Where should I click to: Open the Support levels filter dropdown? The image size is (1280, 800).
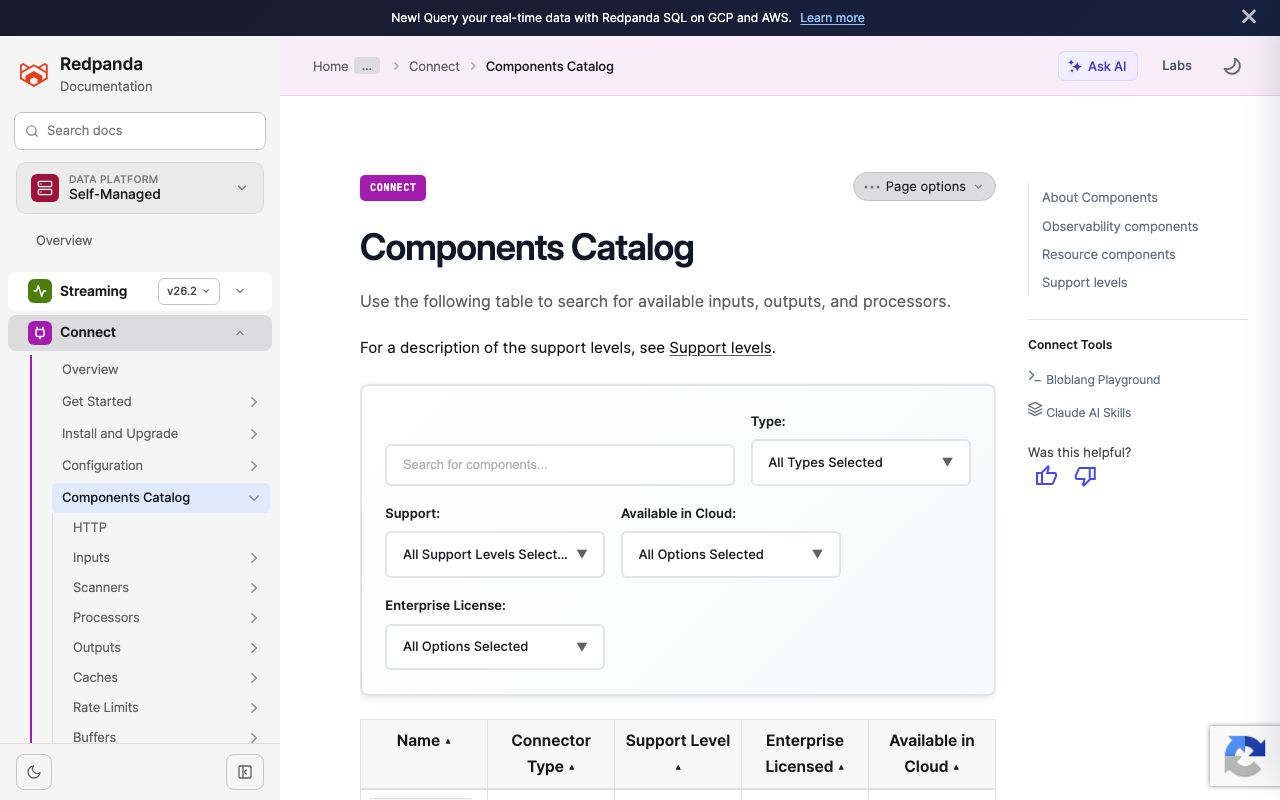pyautogui.click(x=495, y=555)
